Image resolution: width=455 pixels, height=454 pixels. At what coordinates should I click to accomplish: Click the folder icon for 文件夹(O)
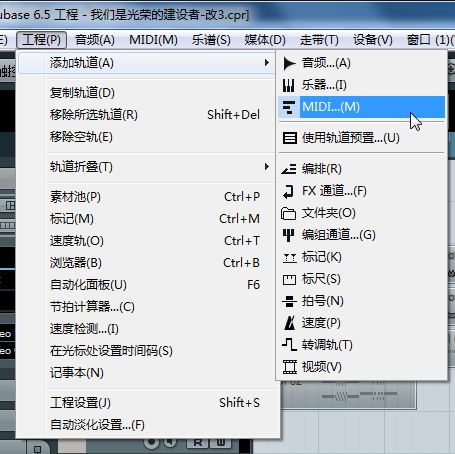pos(288,213)
